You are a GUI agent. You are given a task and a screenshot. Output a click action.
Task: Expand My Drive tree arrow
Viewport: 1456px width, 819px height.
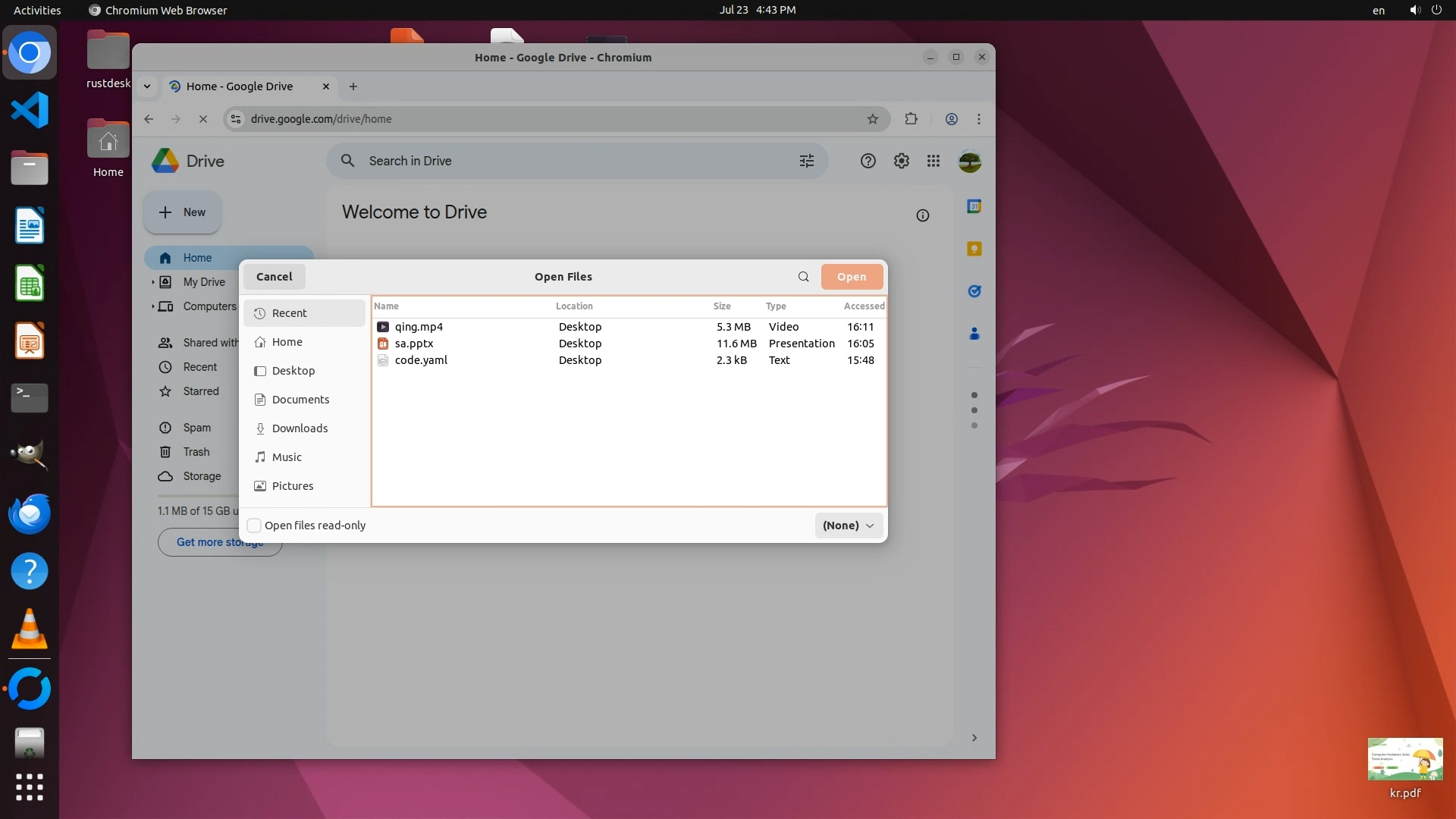(153, 282)
